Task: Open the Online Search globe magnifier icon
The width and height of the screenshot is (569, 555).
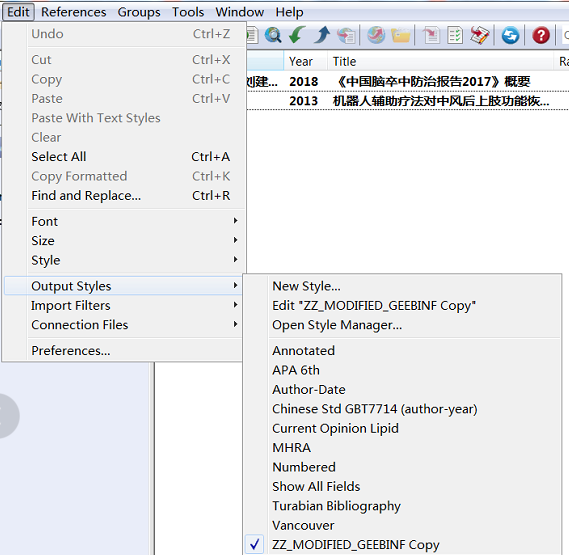Action: (273, 35)
